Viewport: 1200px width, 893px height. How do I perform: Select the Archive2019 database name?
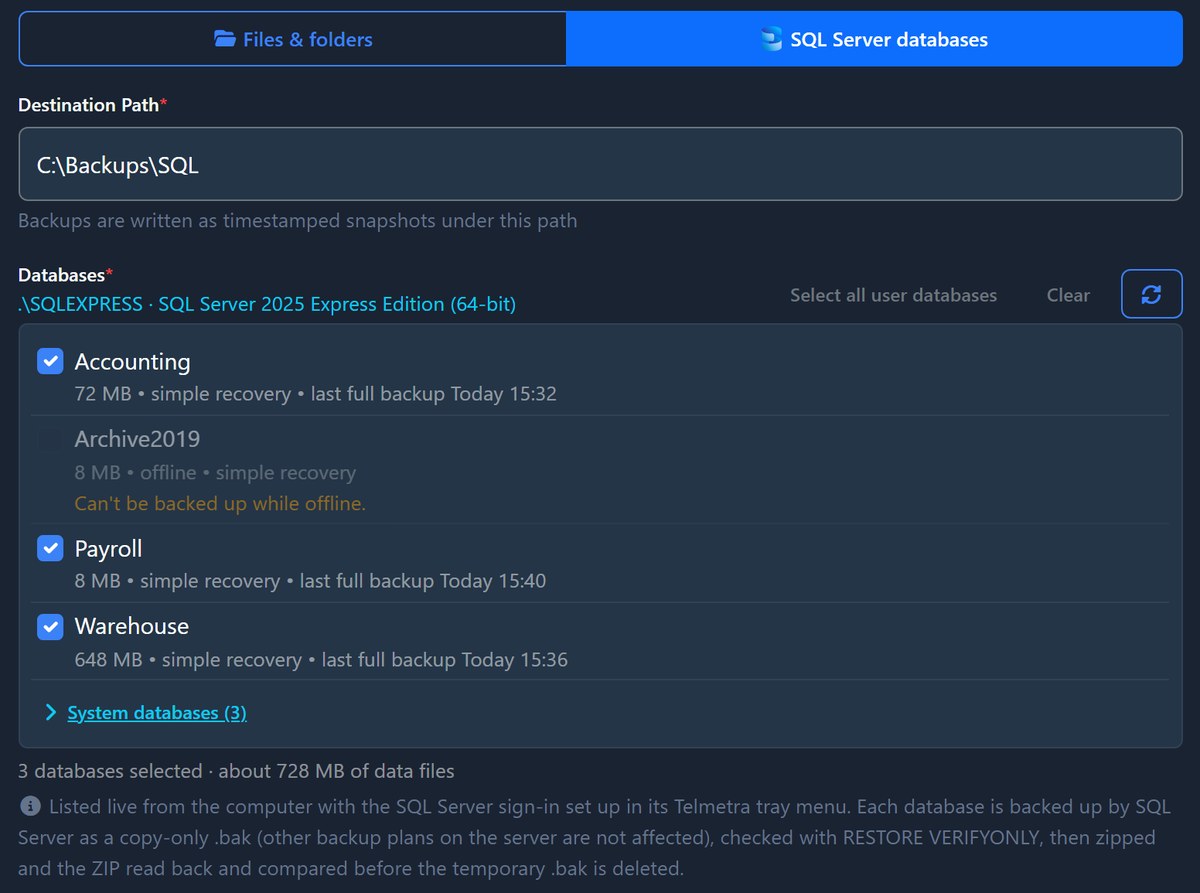pos(137,439)
